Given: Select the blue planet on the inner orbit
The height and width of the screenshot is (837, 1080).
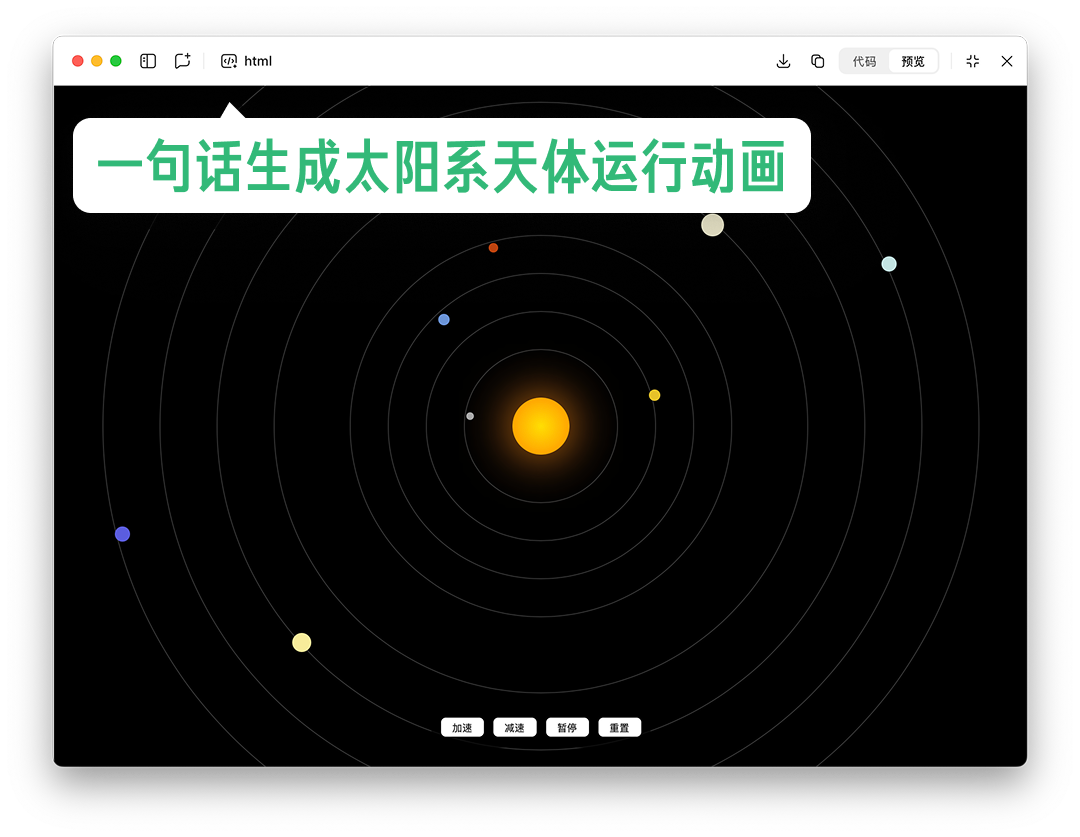Looking at the screenshot, I should point(443,319).
